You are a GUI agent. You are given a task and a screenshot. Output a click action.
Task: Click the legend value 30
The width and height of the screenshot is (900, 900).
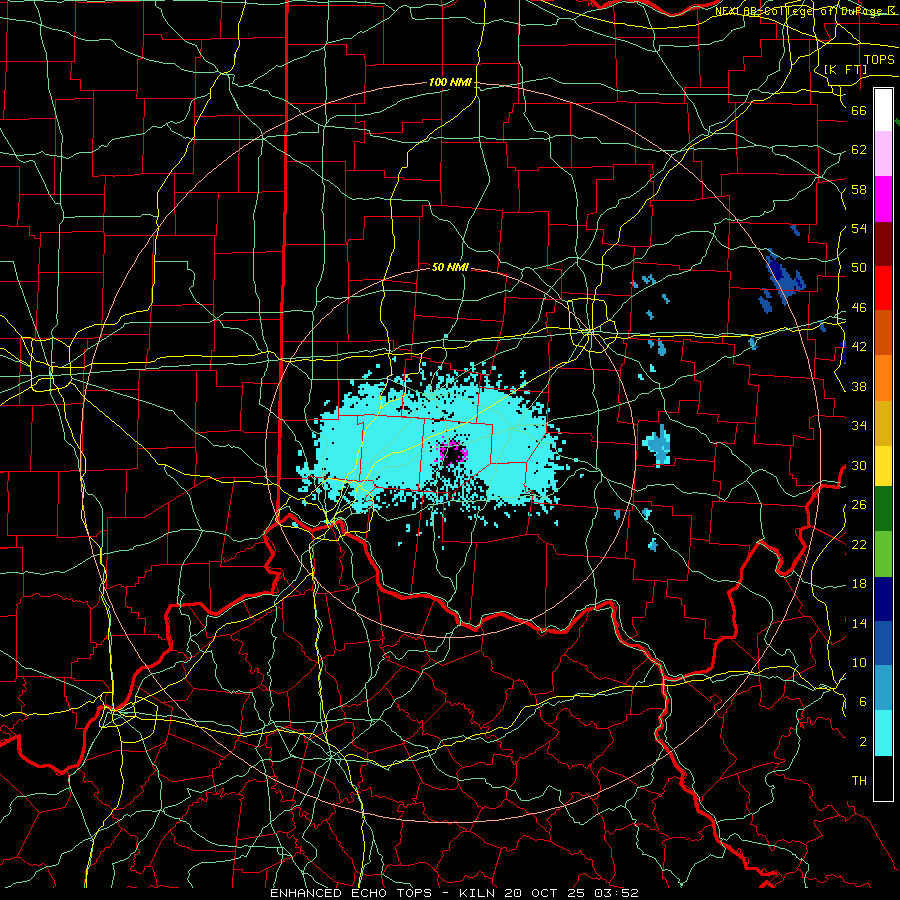coord(859,465)
